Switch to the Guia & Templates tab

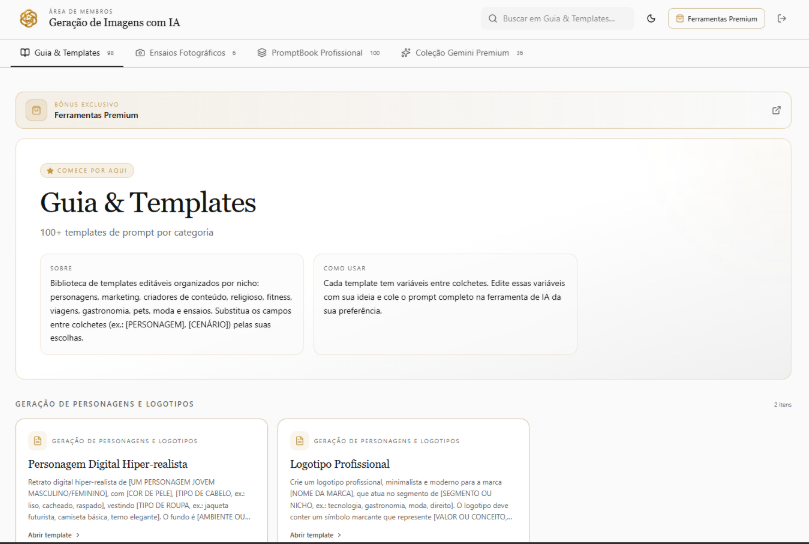click(x=67, y=53)
